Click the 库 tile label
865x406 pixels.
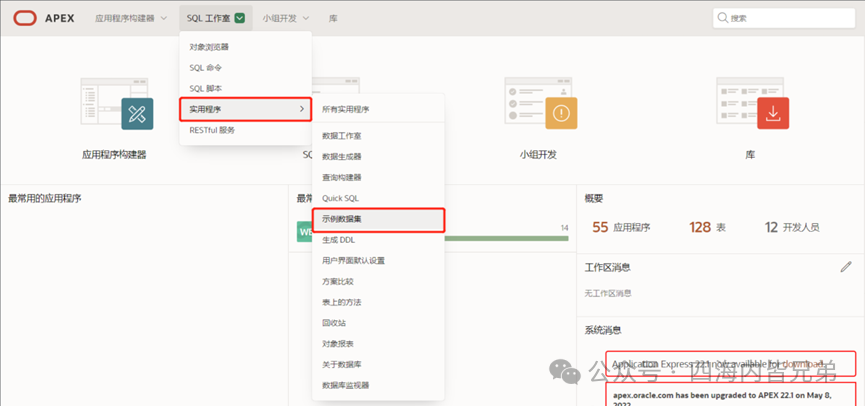point(750,155)
